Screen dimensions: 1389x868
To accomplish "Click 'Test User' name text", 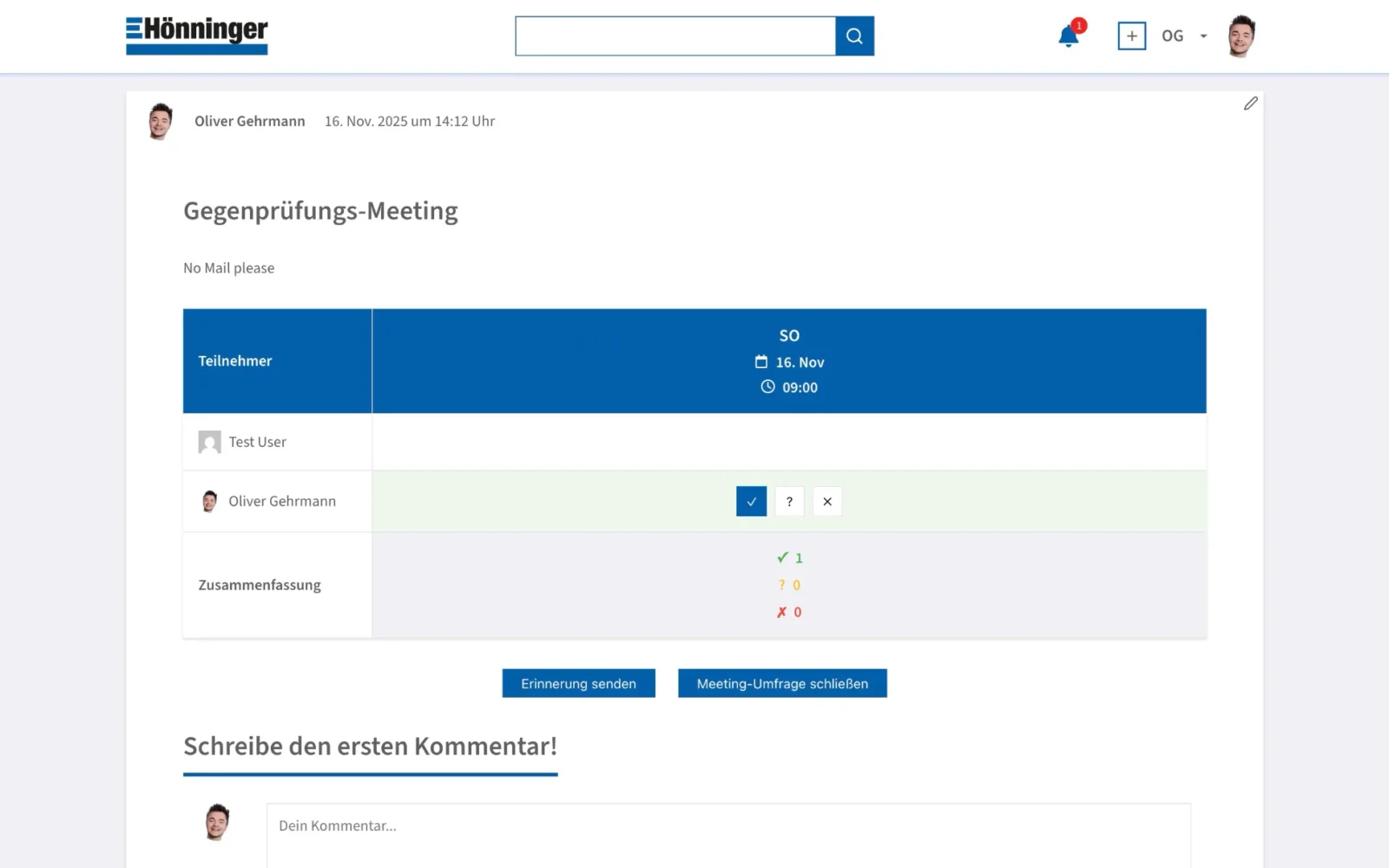I will coord(257,442).
